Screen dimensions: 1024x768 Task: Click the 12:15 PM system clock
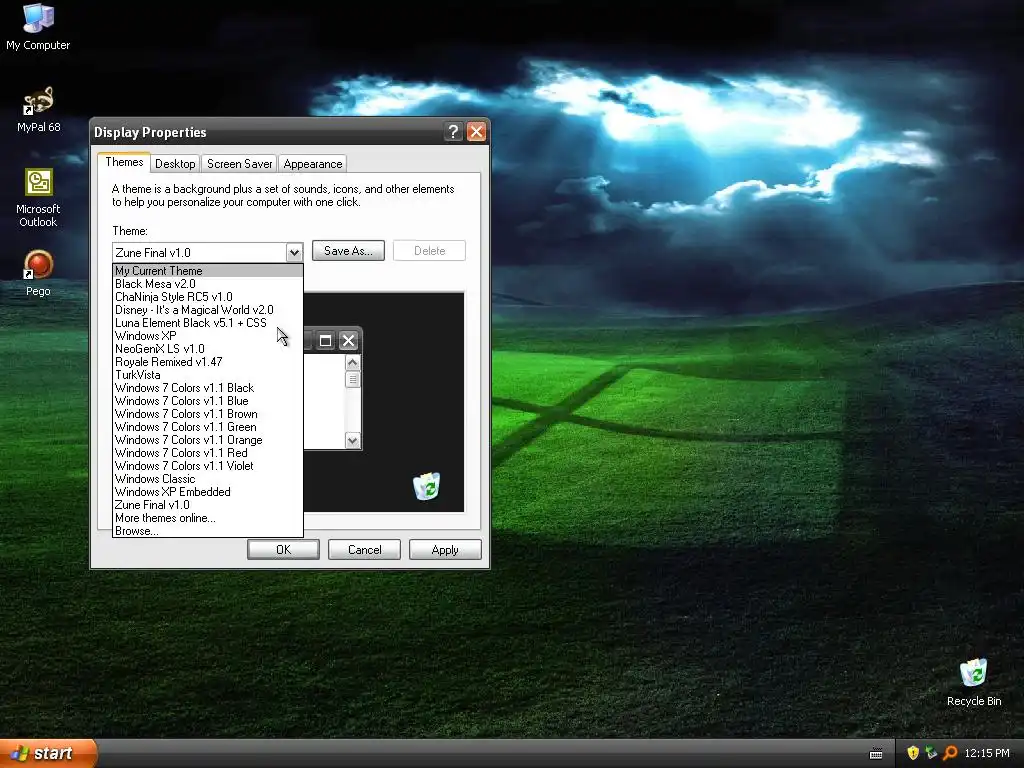coord(987,753)
